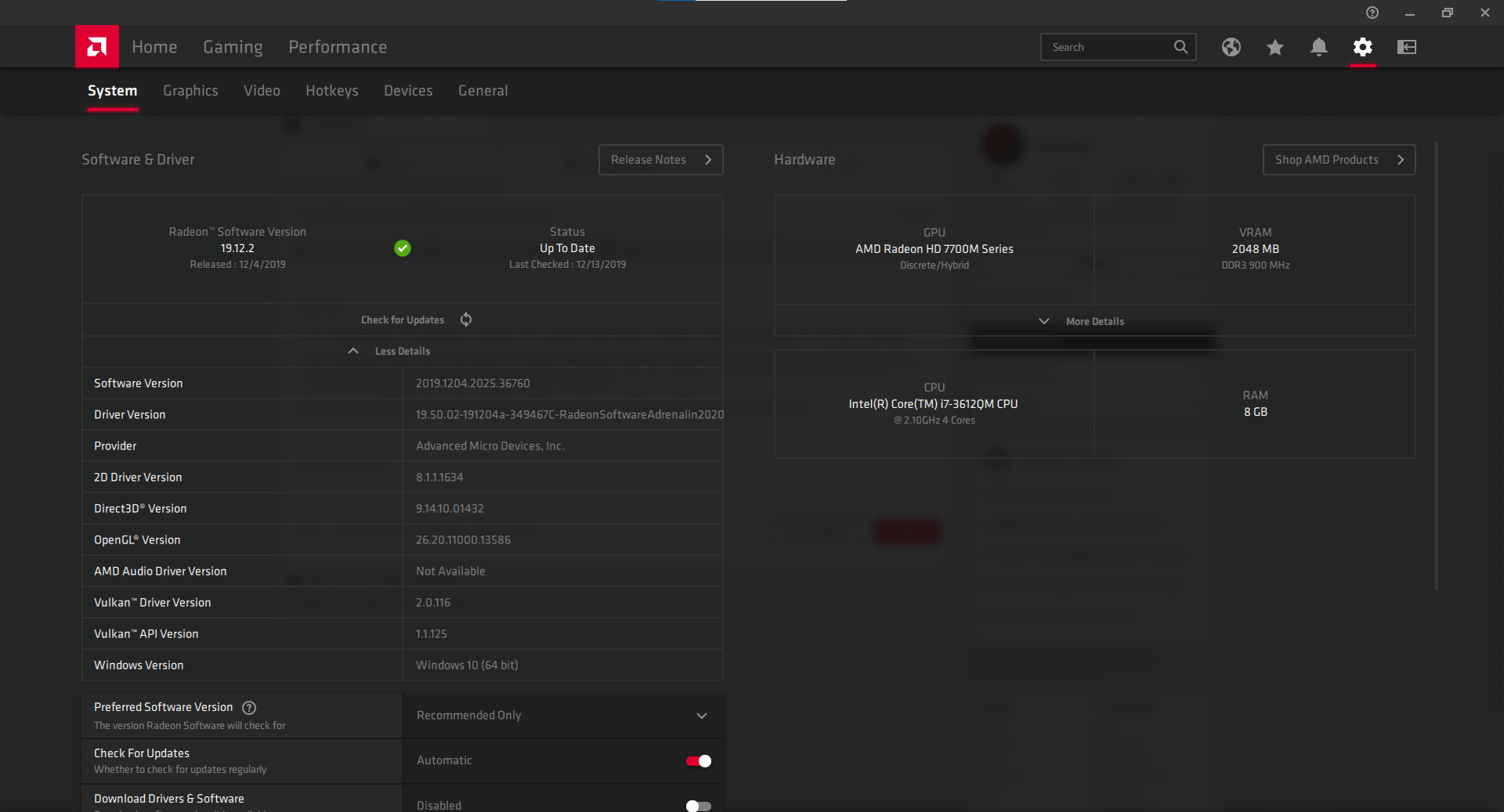Open the web browser globe icon
The image size is (1504, 812).
(x=1231, y=47)
